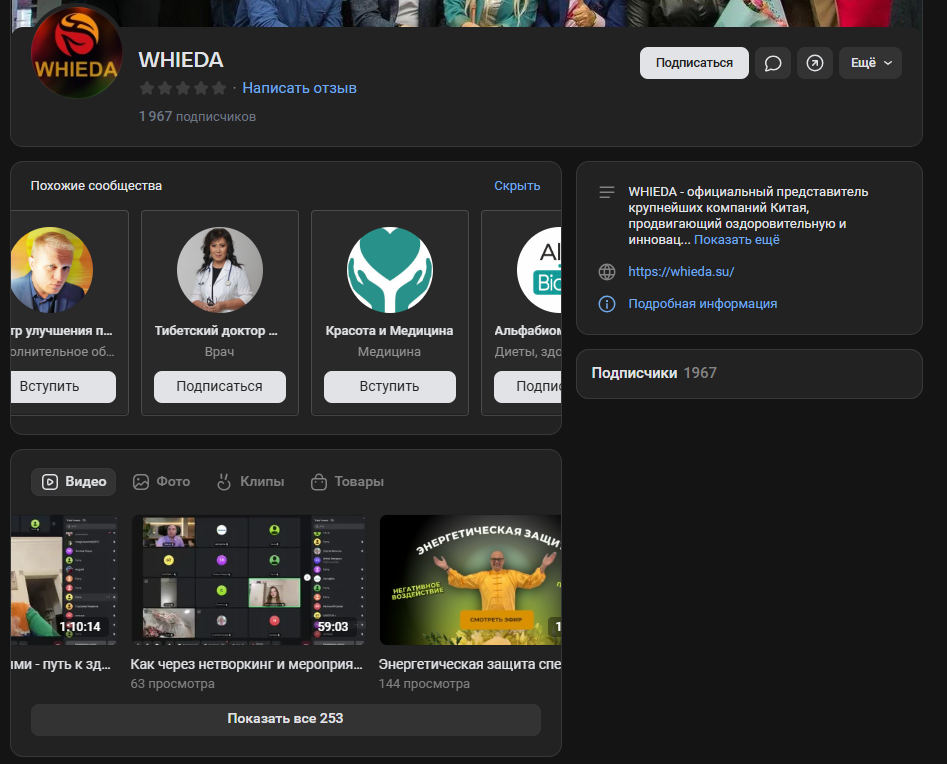Viewport: 947px width, 764px height.
Task: Open the Подписчики 1967 block
Action: coord(749,373)
